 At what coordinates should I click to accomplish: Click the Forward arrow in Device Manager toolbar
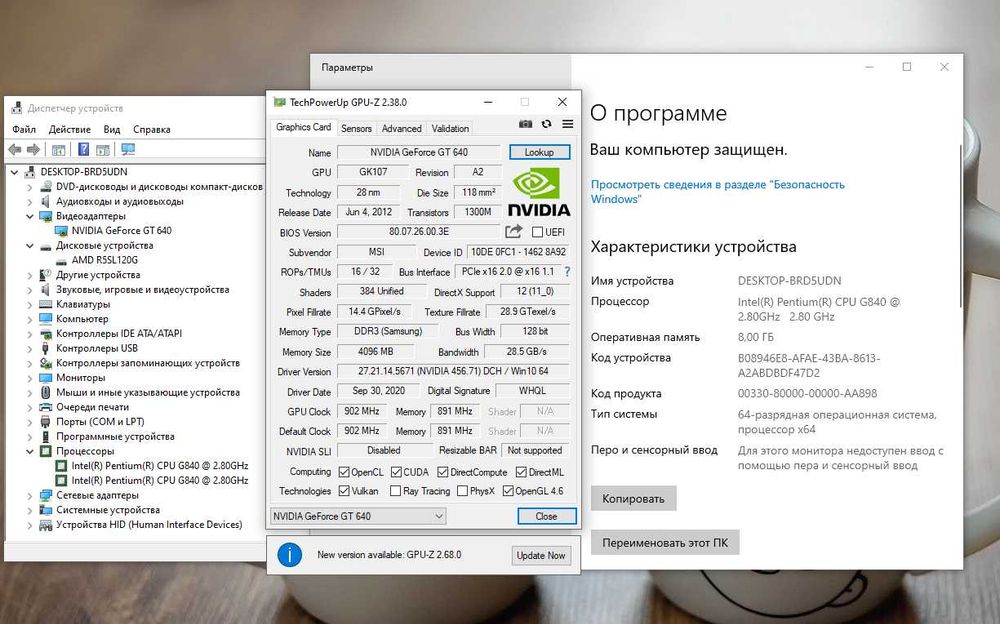click(34, 149)
